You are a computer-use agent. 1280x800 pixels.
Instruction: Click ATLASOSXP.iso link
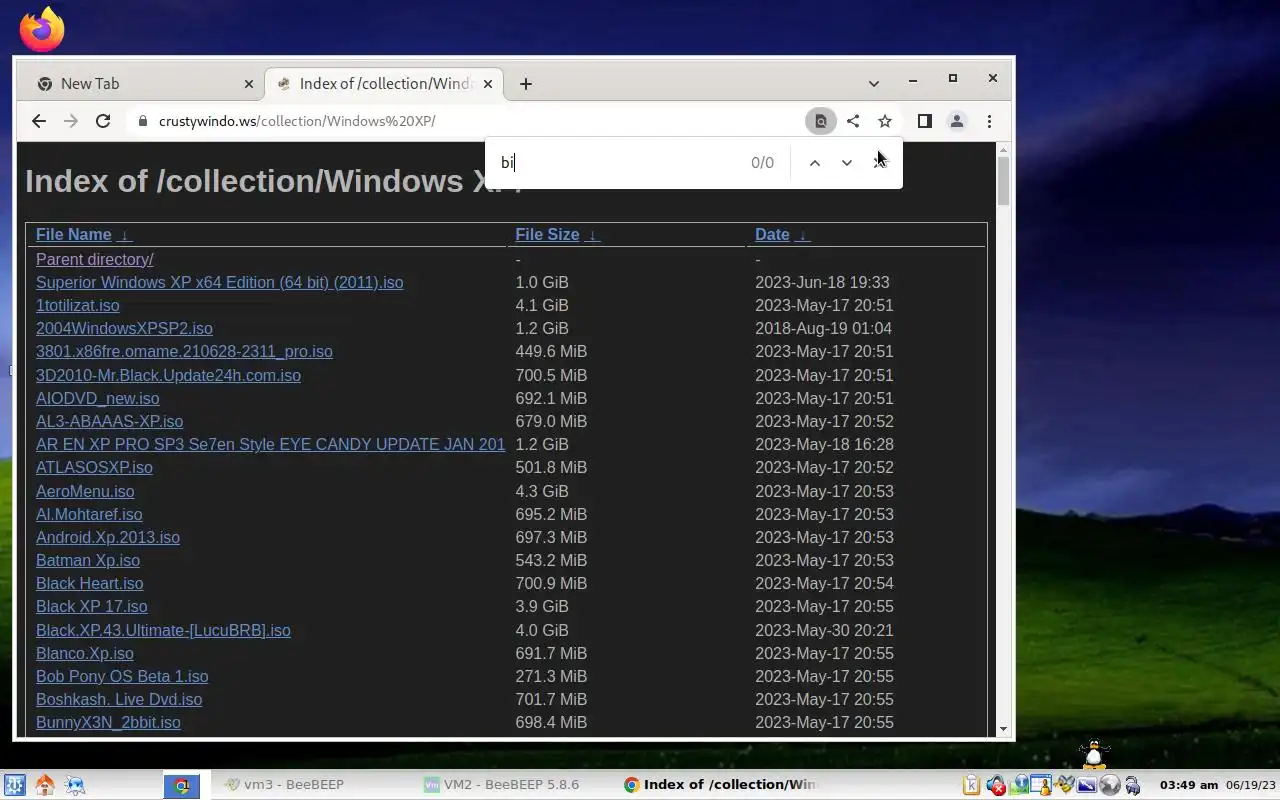94,468
